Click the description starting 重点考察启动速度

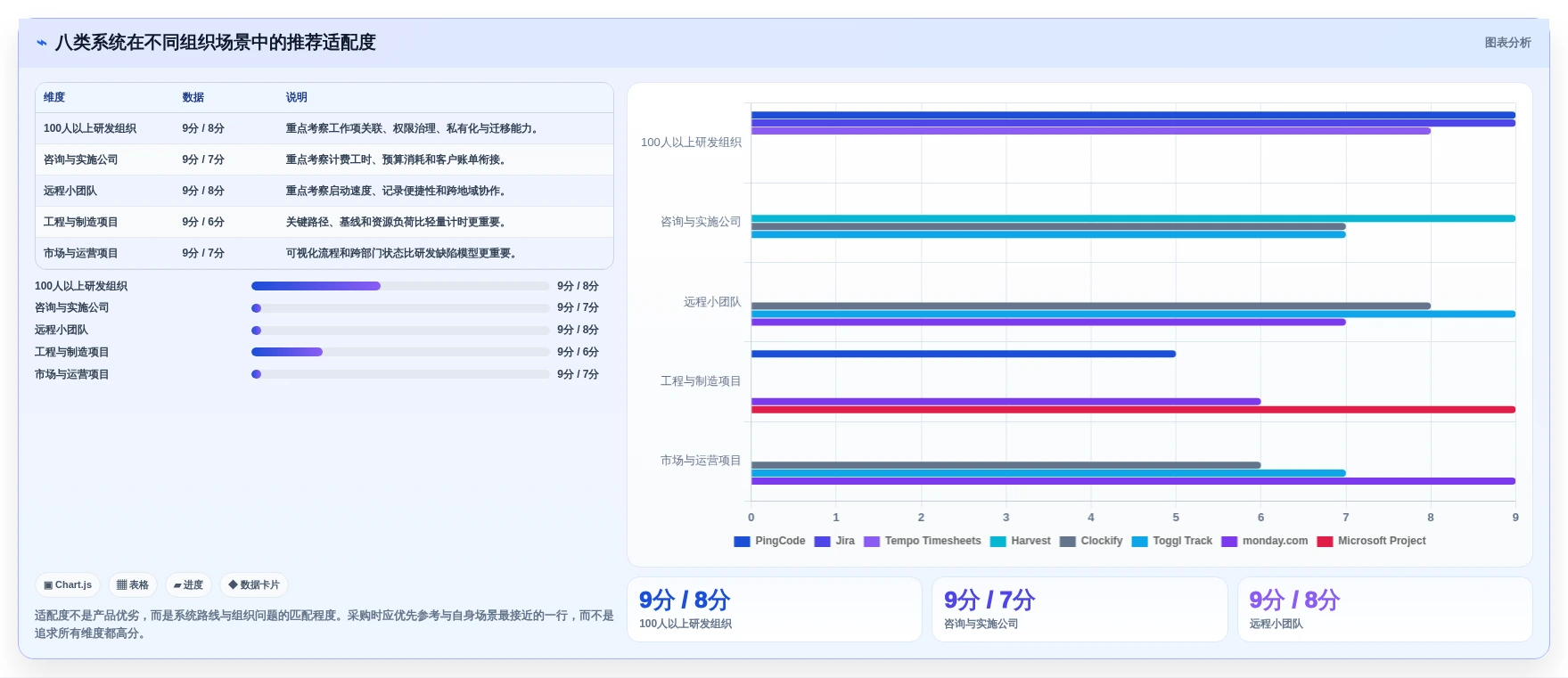397,191
